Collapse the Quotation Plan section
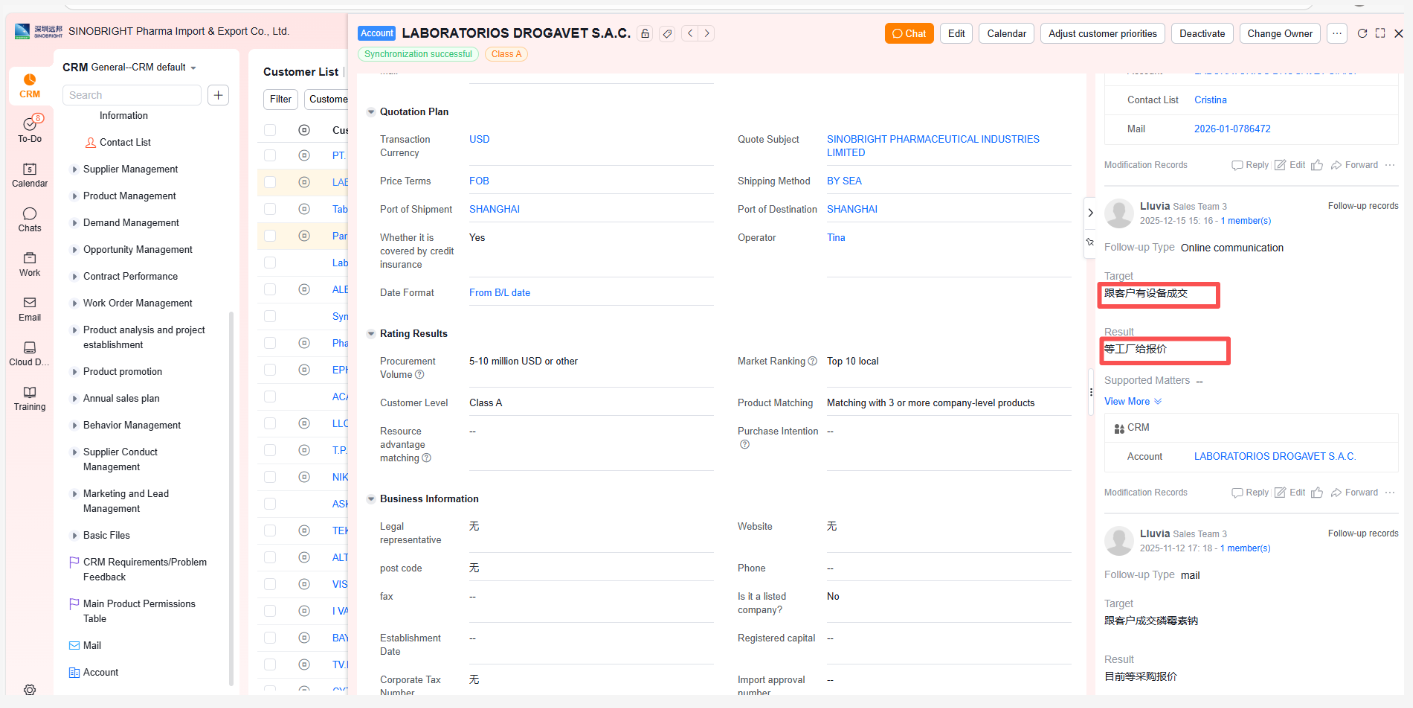The height and width of the screenshot is (708, 1413). [x=371, y=112]
